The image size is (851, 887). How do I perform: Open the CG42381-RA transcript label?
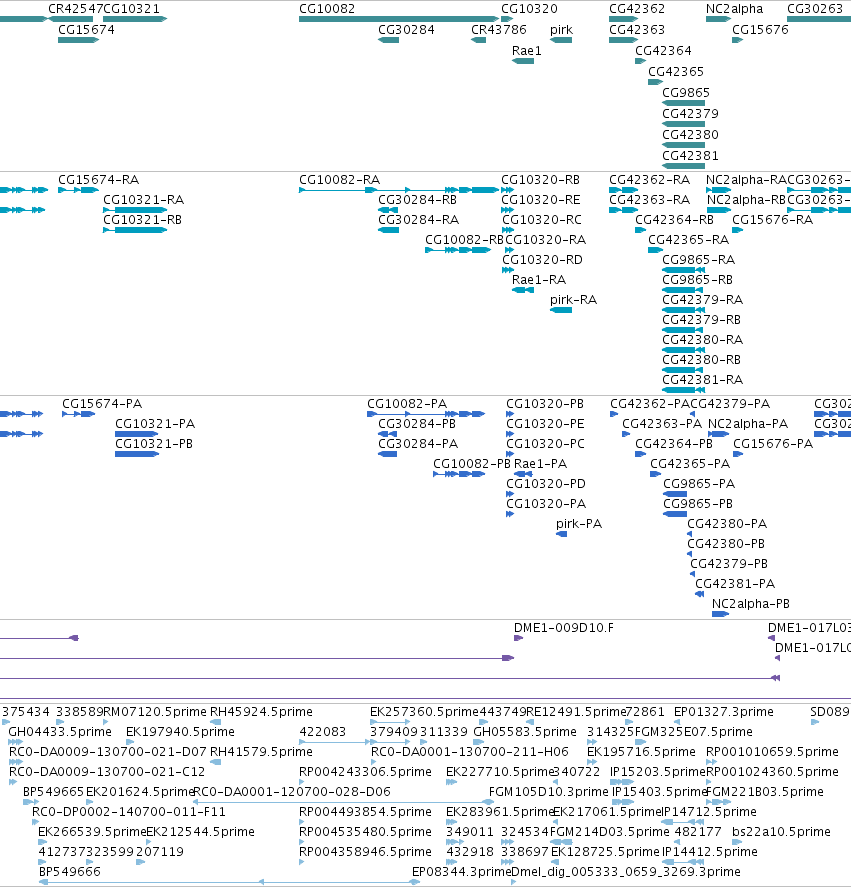(703, 380)
